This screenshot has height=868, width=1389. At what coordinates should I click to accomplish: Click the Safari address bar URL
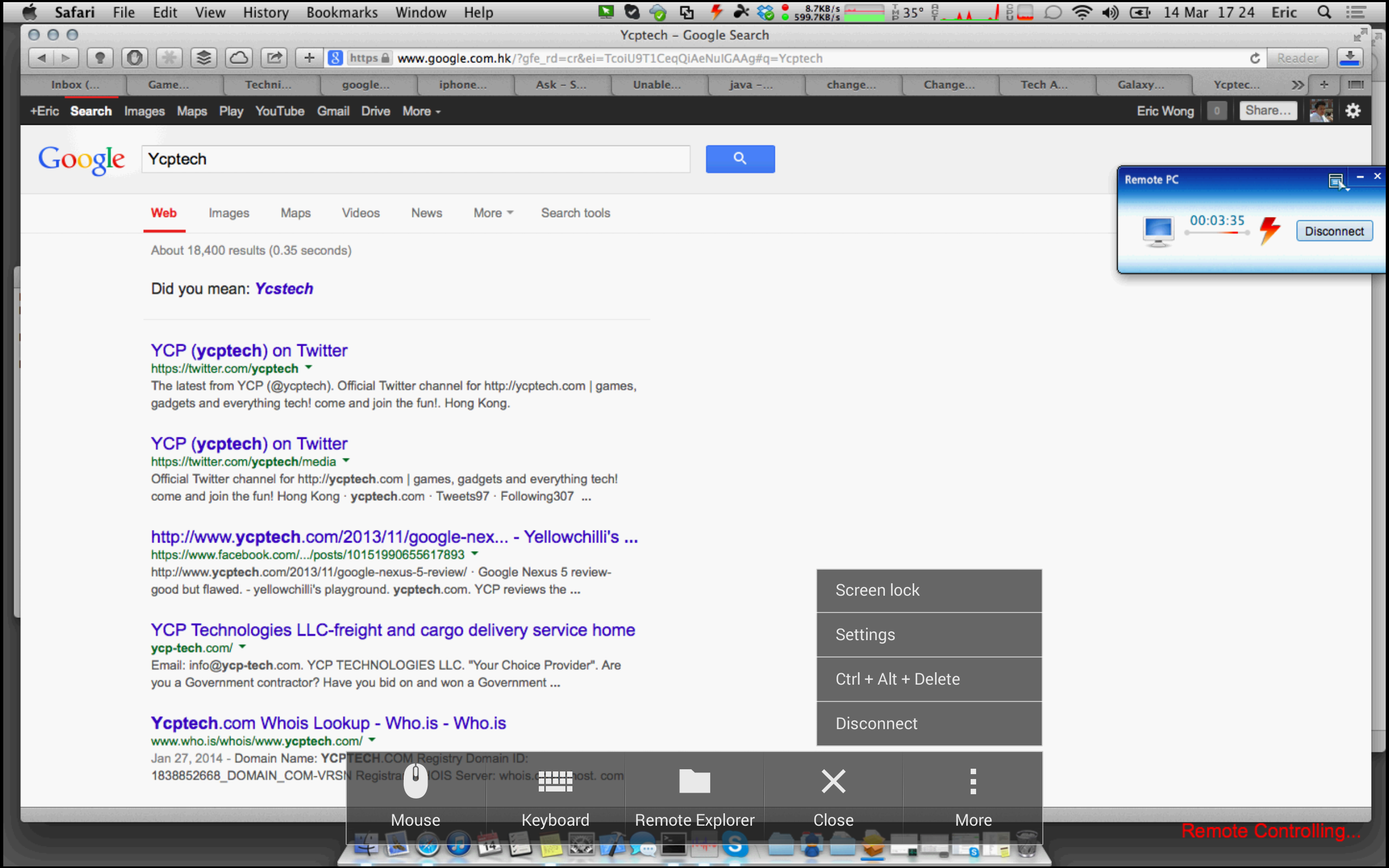(609, 58)
